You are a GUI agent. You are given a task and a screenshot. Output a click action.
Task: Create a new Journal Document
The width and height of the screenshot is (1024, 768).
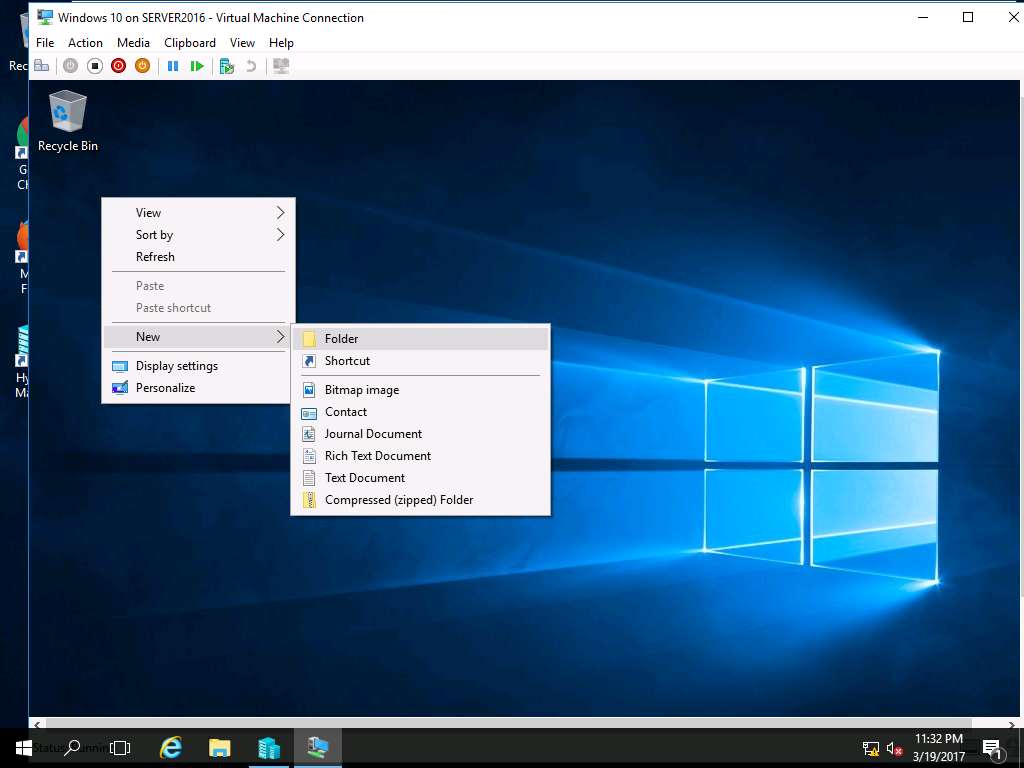tap(421, 434)
